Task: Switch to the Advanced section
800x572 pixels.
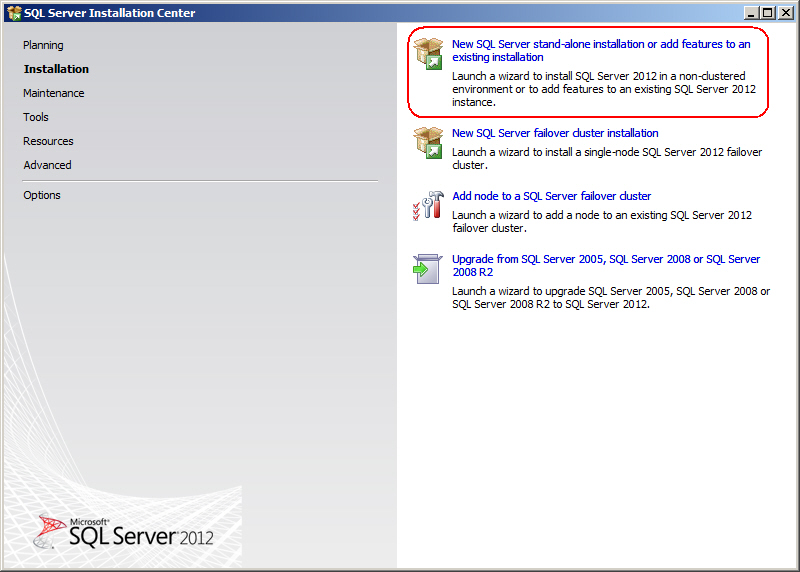Action: 47,165
